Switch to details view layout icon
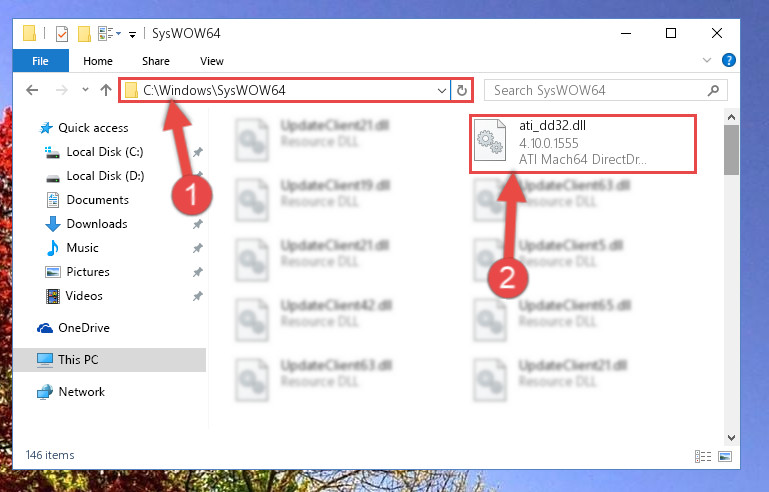Viewport: 769px width, 492px height. 703,456
